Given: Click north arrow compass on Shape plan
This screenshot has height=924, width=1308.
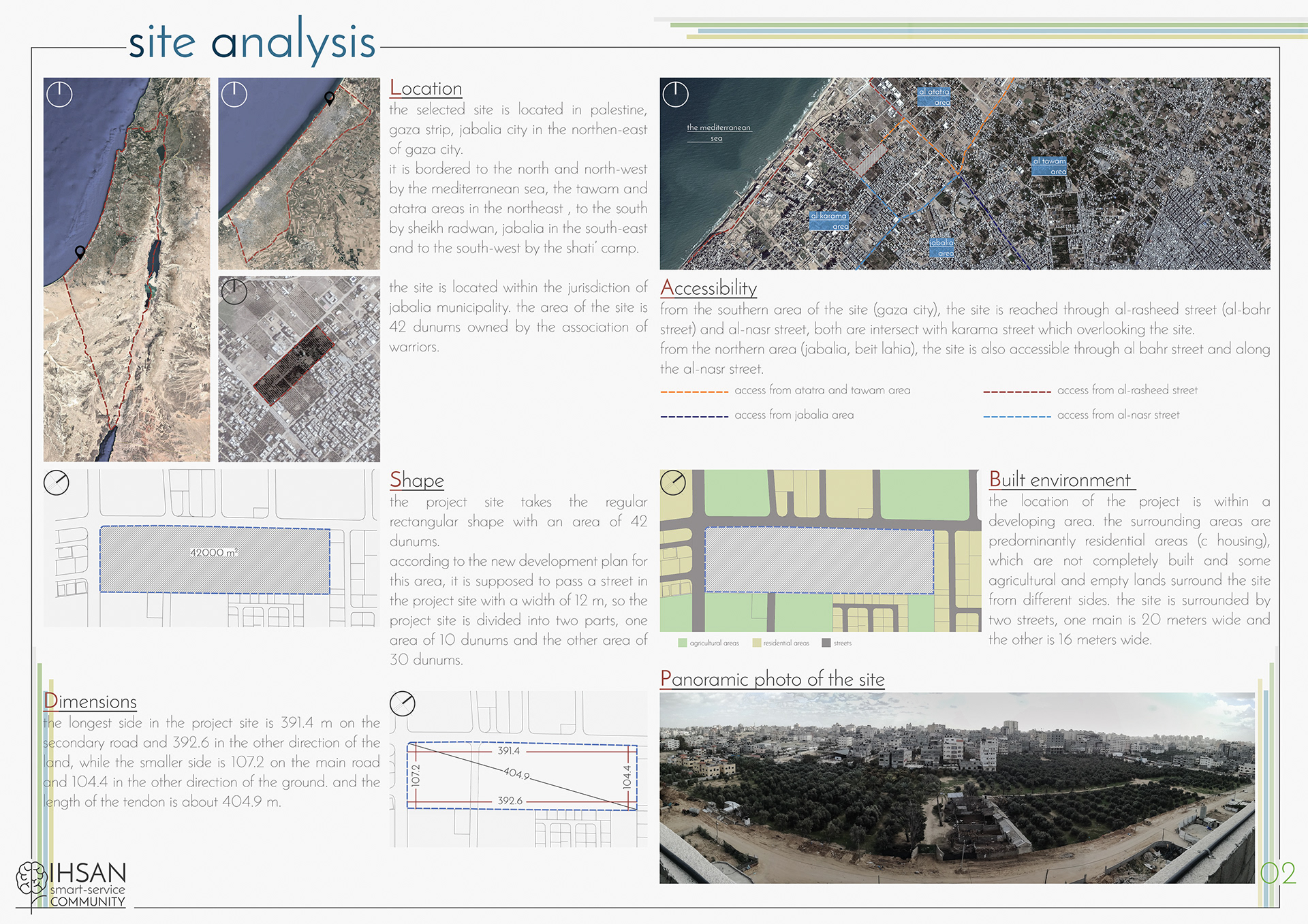Looking at the screenshot, I should click(57, 483).
